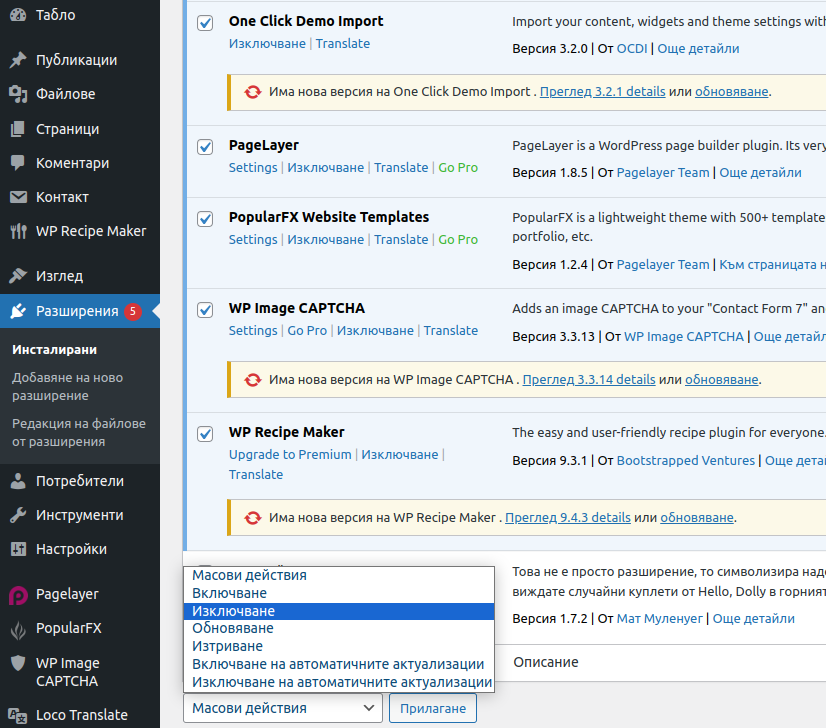Open 'Добавяне на ново разширение' submenu item
This screenshot has width=826, height=728.
[x=67, y=387]
